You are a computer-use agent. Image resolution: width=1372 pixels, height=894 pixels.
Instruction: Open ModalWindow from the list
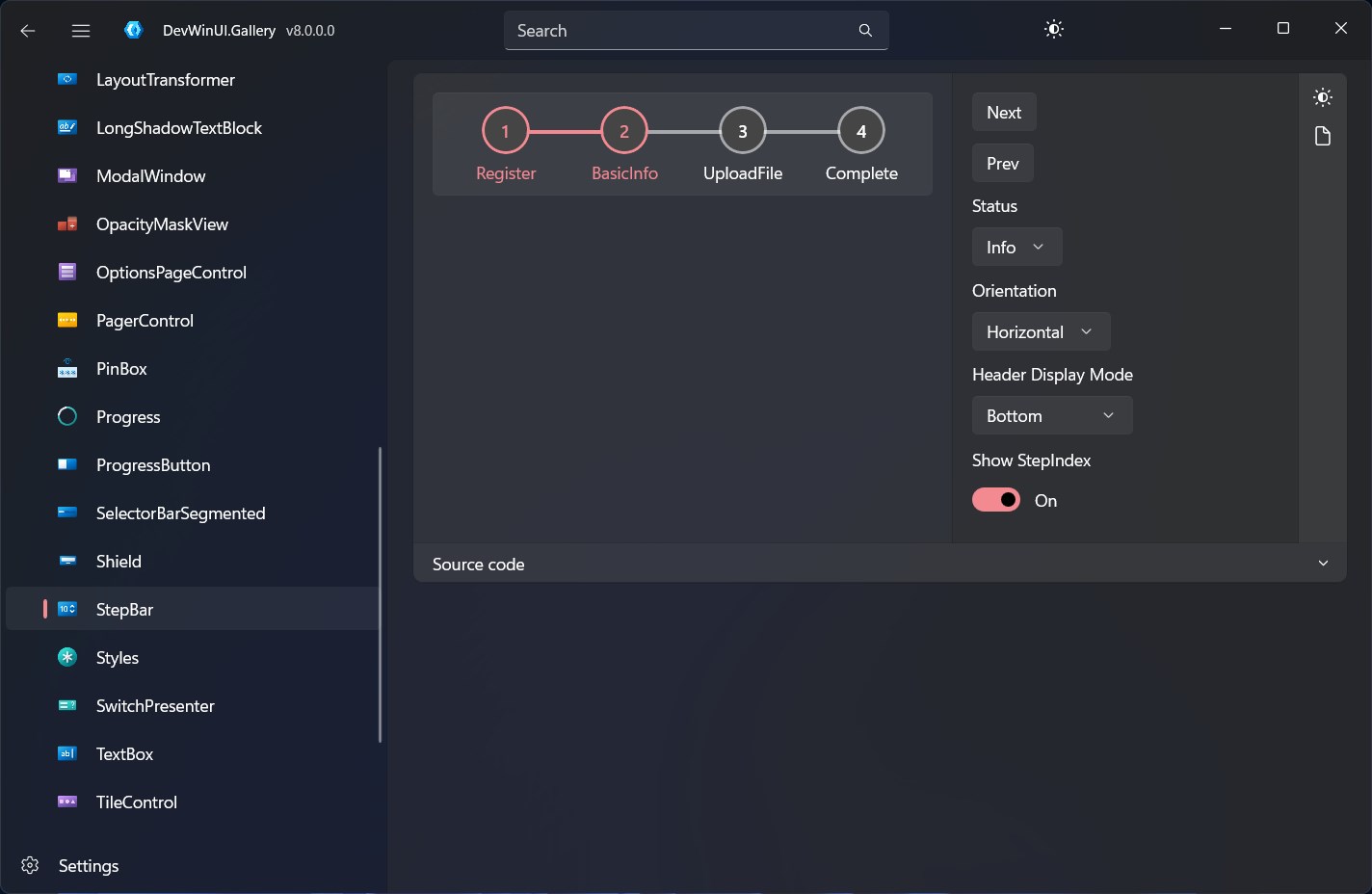pos(193,176)
